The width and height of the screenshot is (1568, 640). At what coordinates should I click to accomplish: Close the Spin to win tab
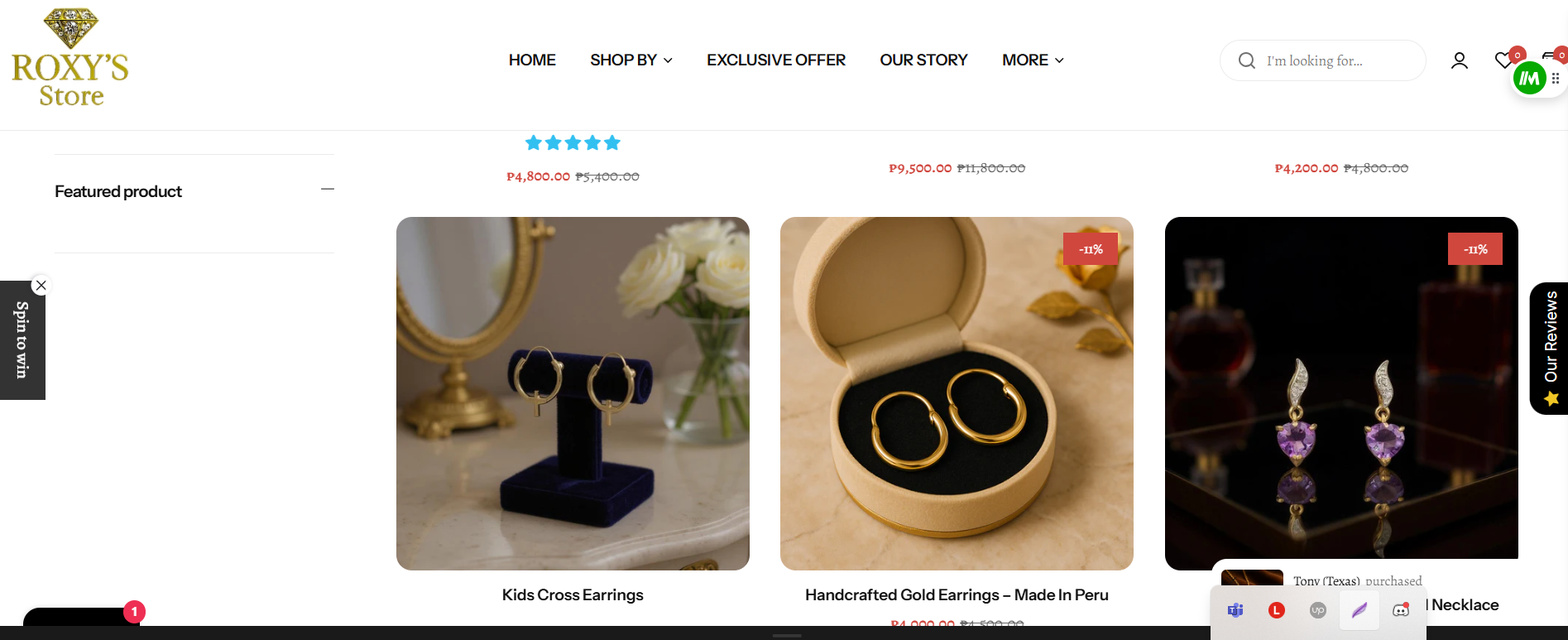41,286
